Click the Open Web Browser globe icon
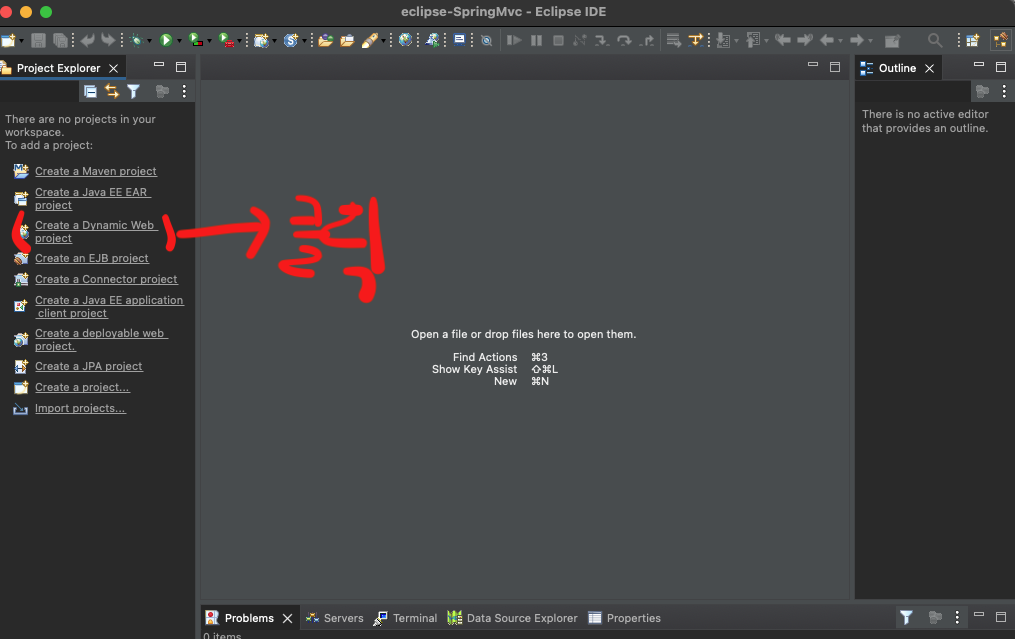 [405, 40]
